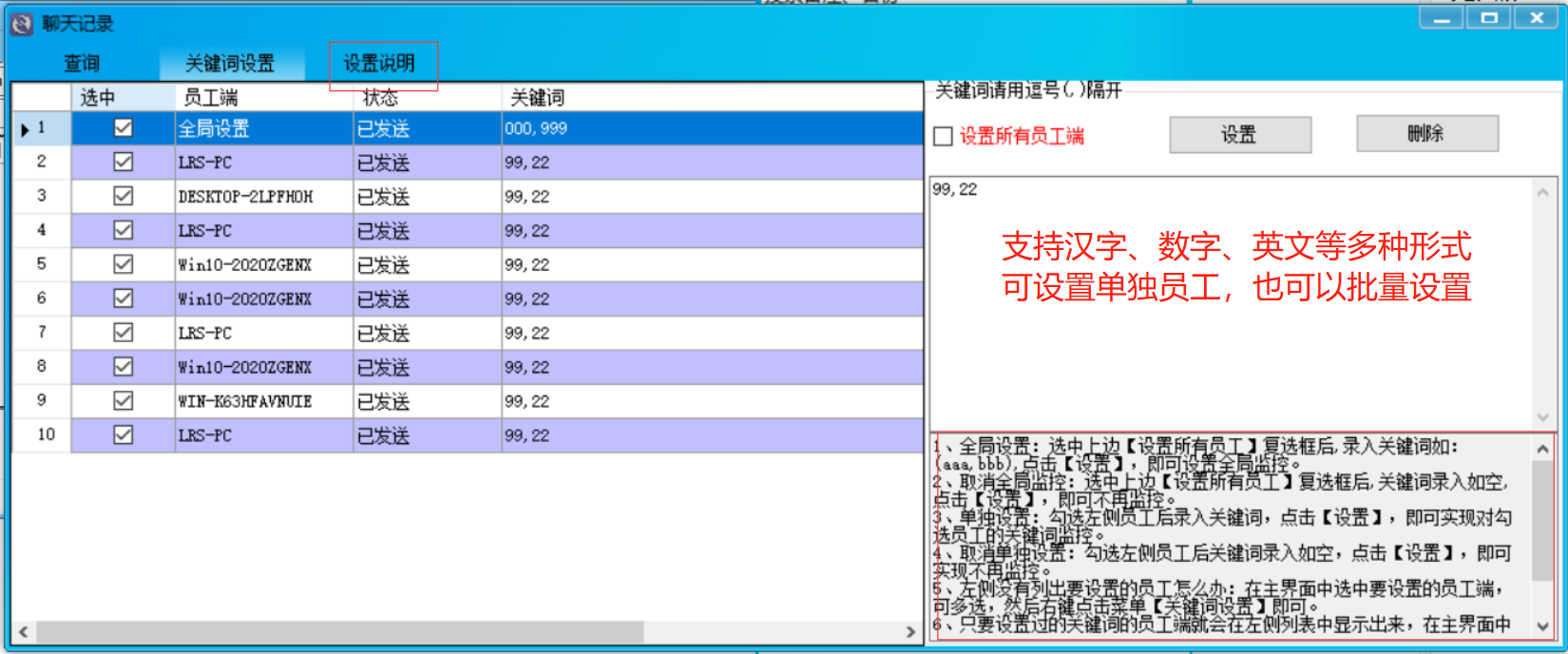Screen dimensions: 1568x654
Task: Toggle checkbox for DESKTOP-2LPFHOH row
Action: point(124,197)
